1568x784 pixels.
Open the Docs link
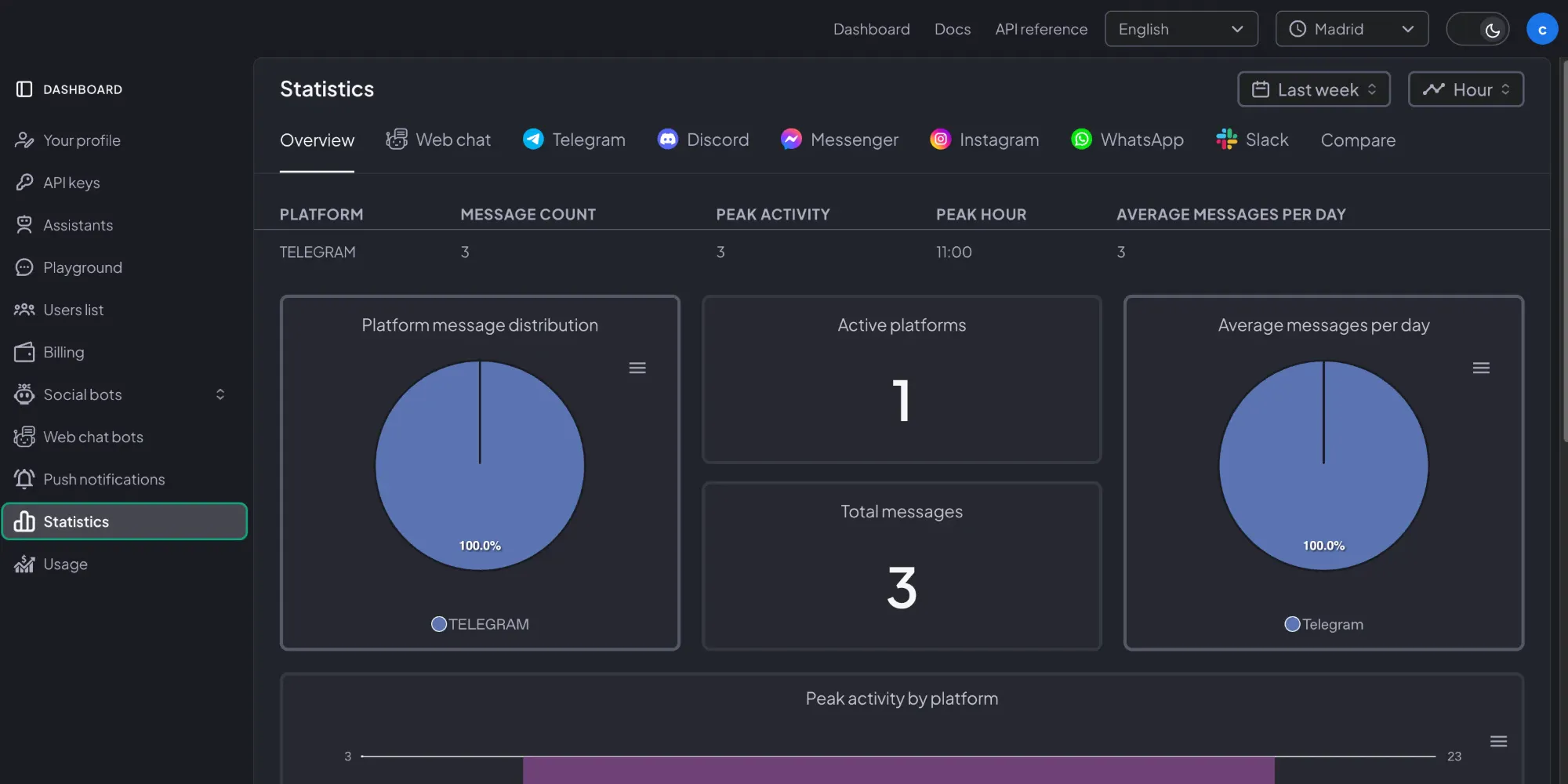pyautogui.click(x=953, y=29)
